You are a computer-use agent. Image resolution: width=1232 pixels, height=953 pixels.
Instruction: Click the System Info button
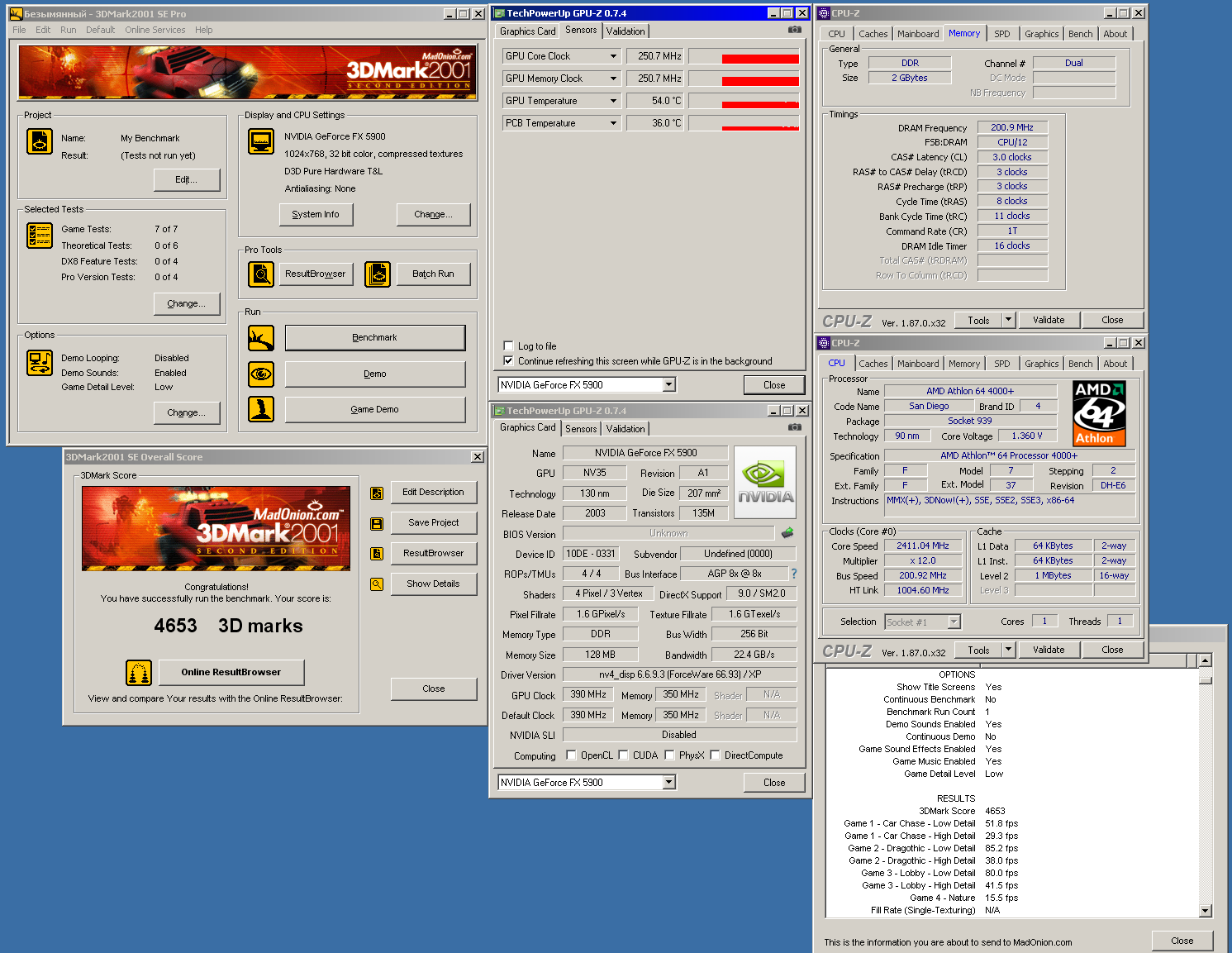[316, 214]
